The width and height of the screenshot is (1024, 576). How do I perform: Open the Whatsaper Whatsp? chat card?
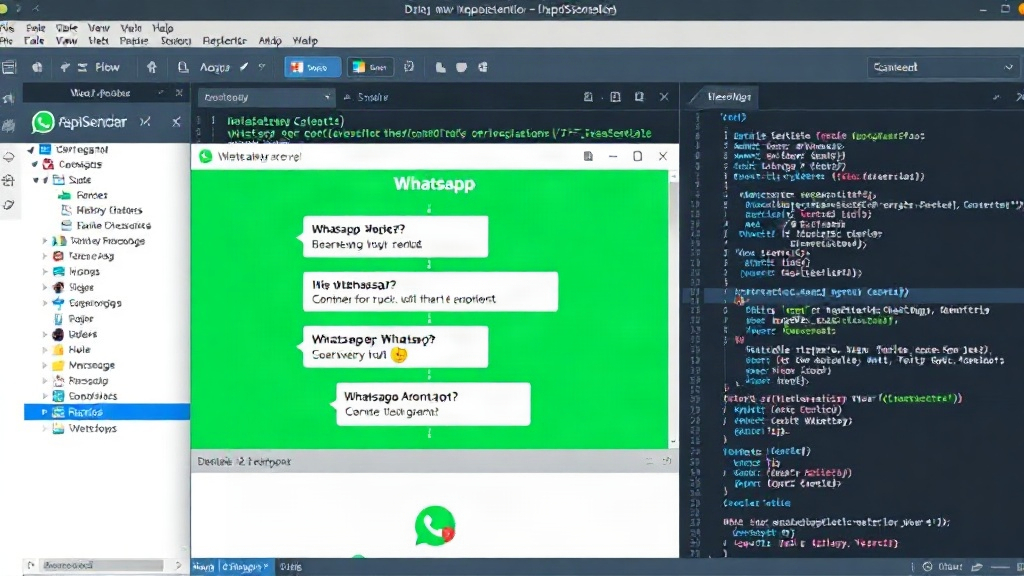tap(396, 347)
